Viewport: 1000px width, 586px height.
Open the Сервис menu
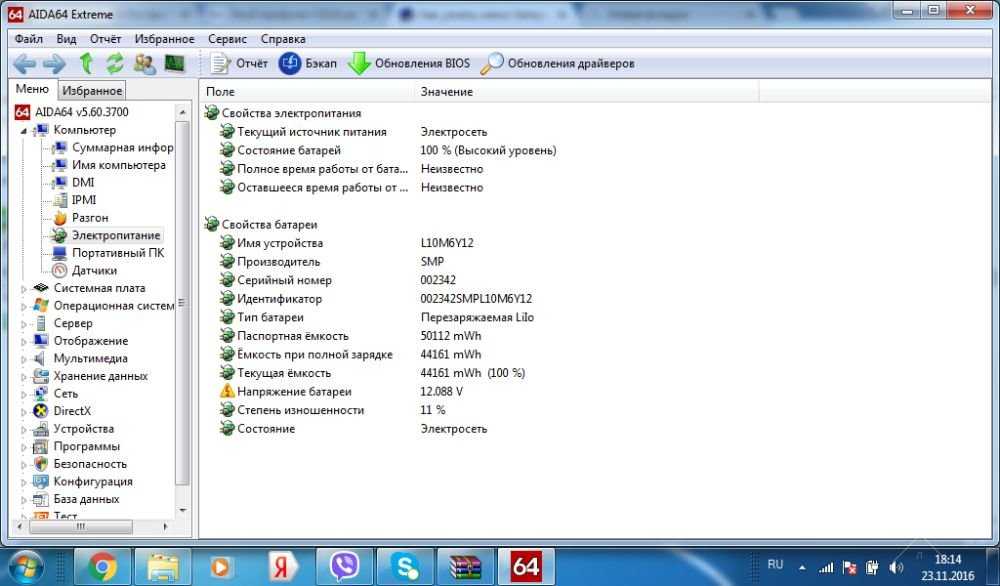227,39
